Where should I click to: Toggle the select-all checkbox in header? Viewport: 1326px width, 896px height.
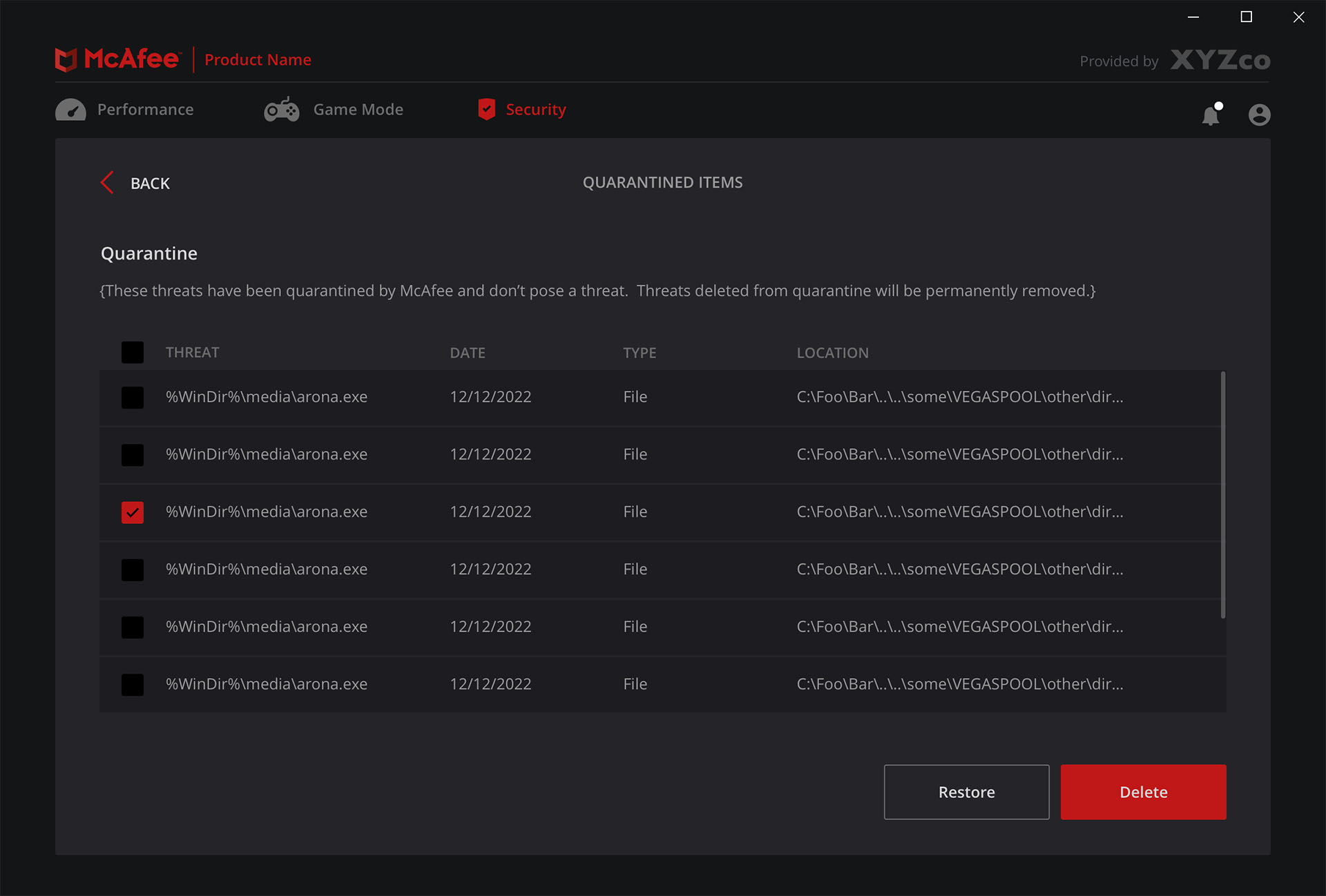tap(133, 353)
